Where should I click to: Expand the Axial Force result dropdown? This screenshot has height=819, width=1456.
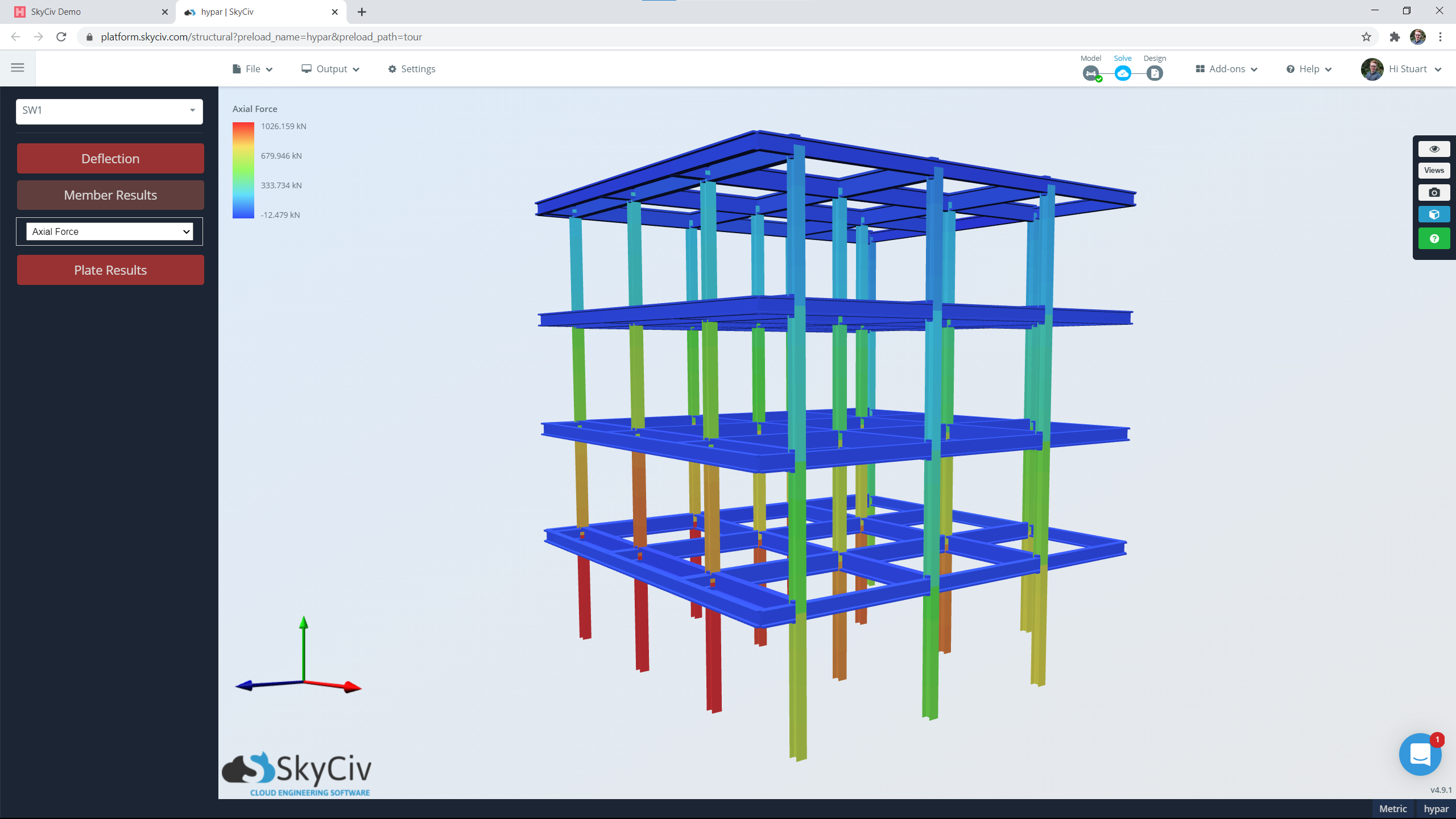point(110,231)
